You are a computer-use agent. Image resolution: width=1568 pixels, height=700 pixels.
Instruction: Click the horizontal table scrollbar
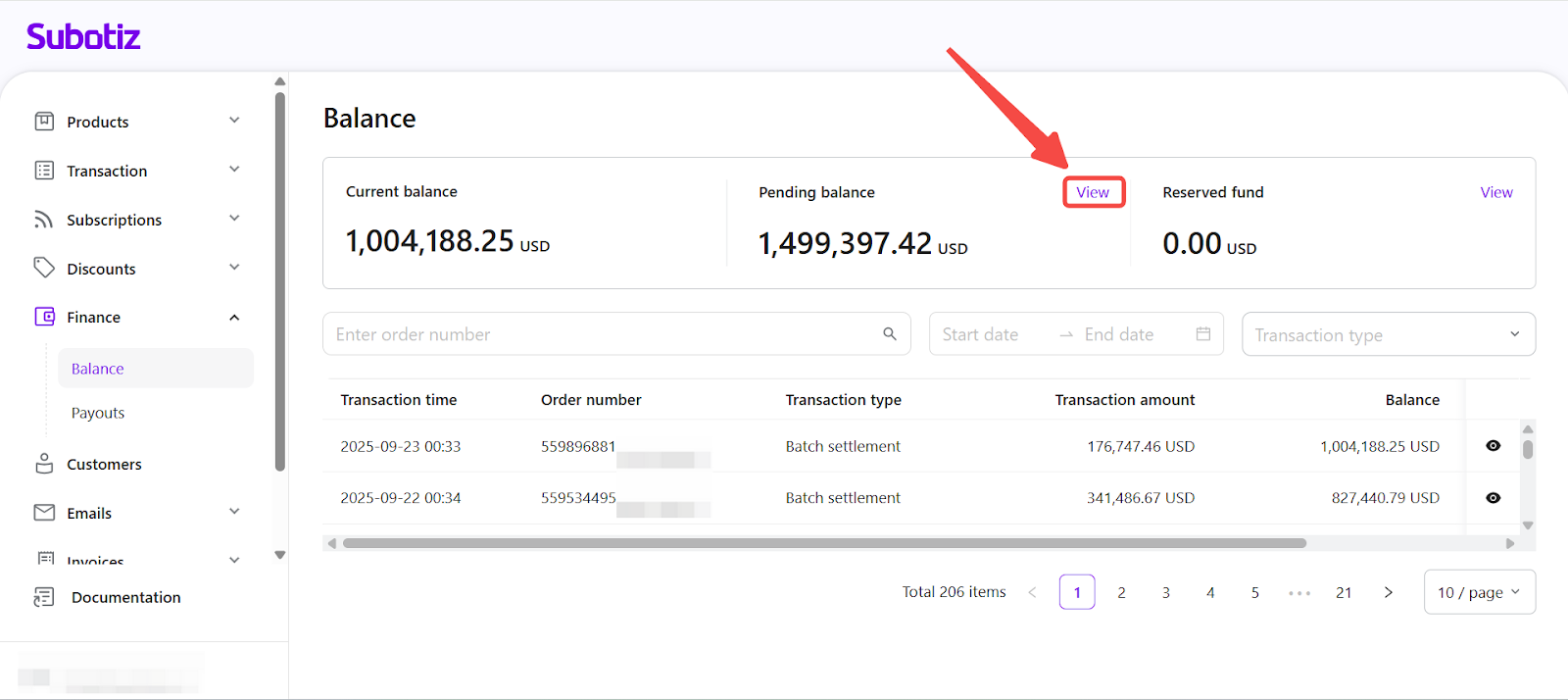(823, 543)
